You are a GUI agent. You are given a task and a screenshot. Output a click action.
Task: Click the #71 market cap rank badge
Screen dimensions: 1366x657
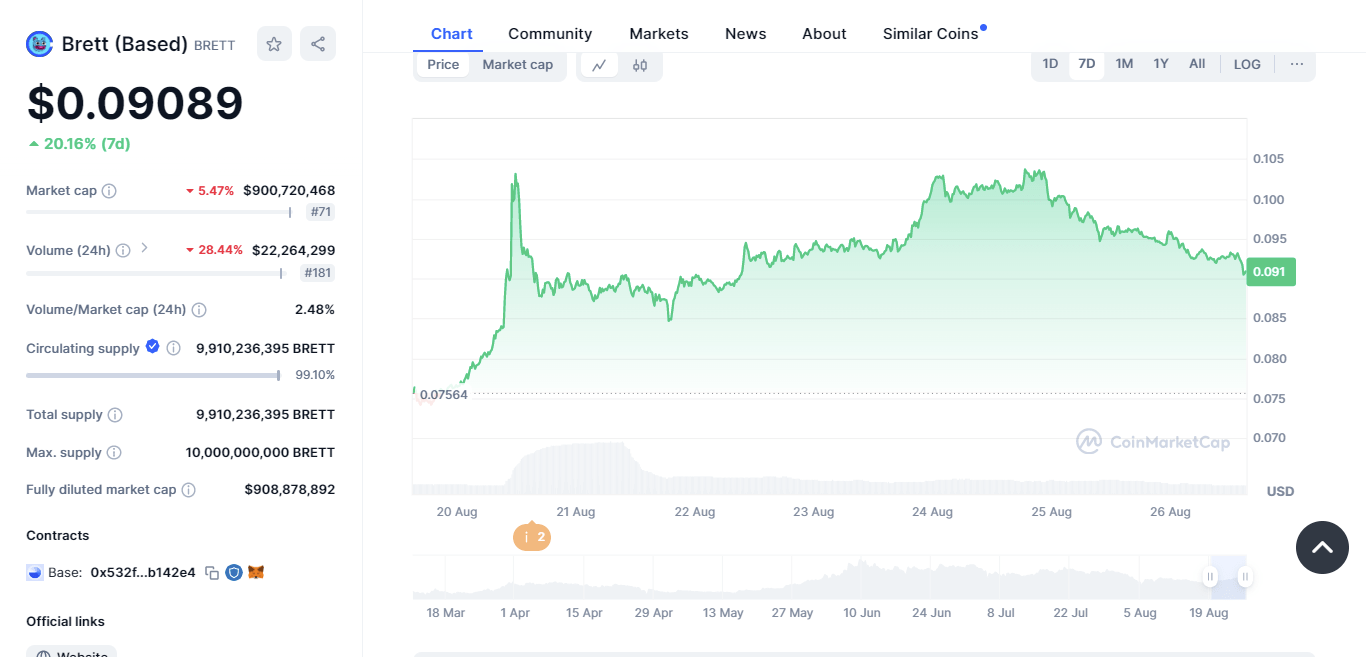coord(321,212)
